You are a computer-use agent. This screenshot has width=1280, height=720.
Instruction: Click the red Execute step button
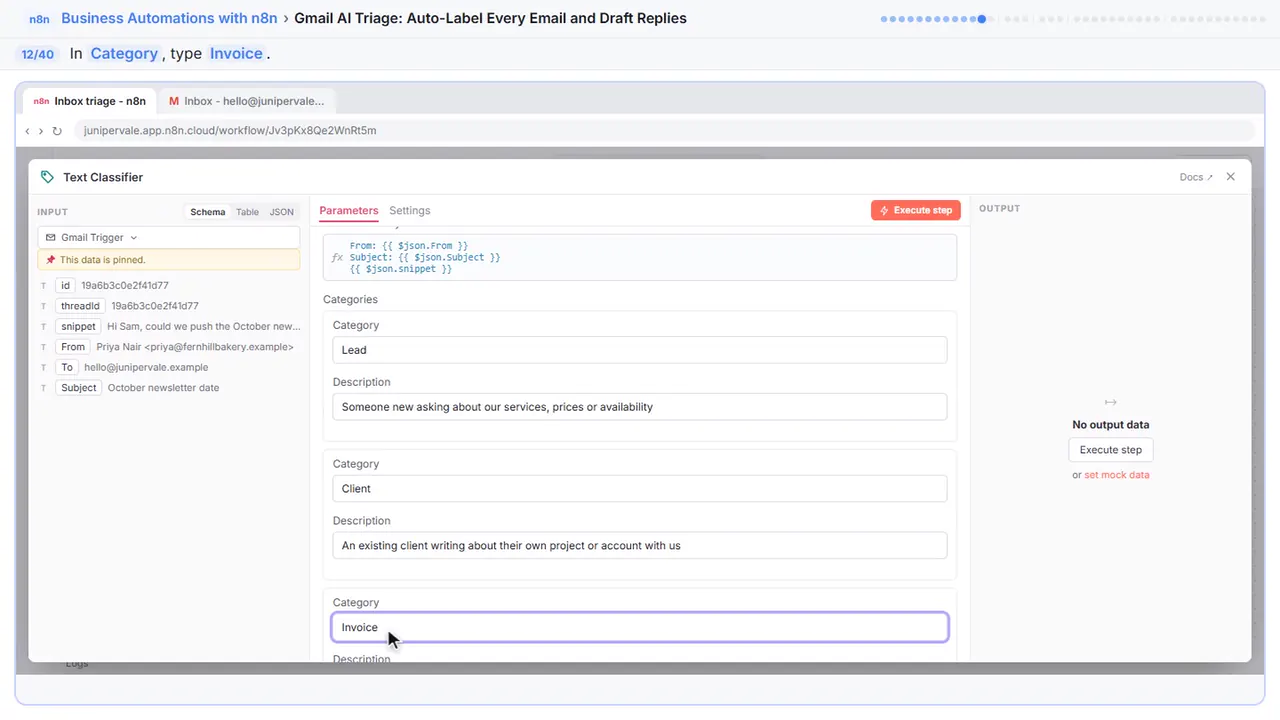point(916,211)
